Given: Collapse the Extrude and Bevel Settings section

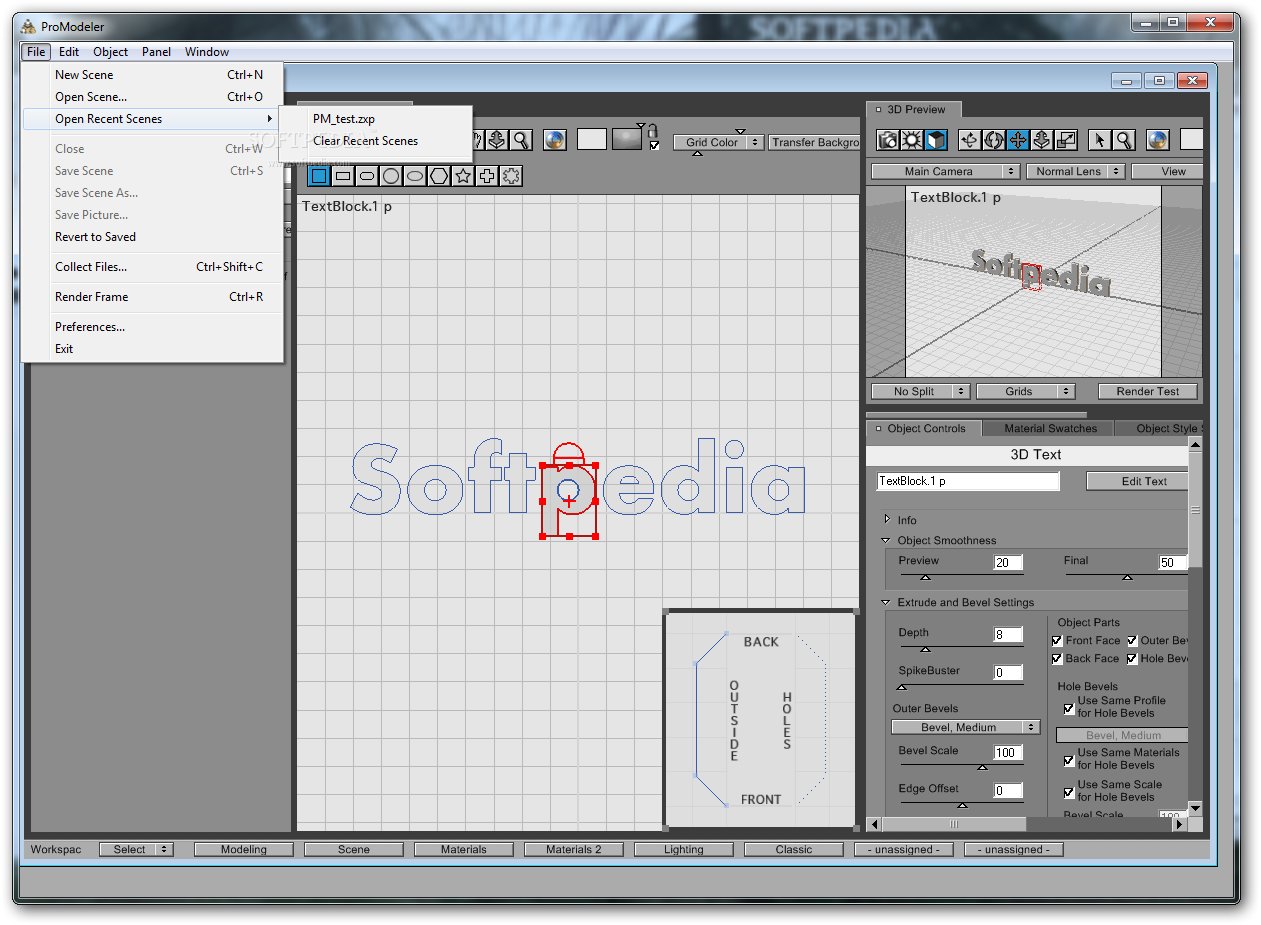Looking at the screenshot, I should click(886, 602).
